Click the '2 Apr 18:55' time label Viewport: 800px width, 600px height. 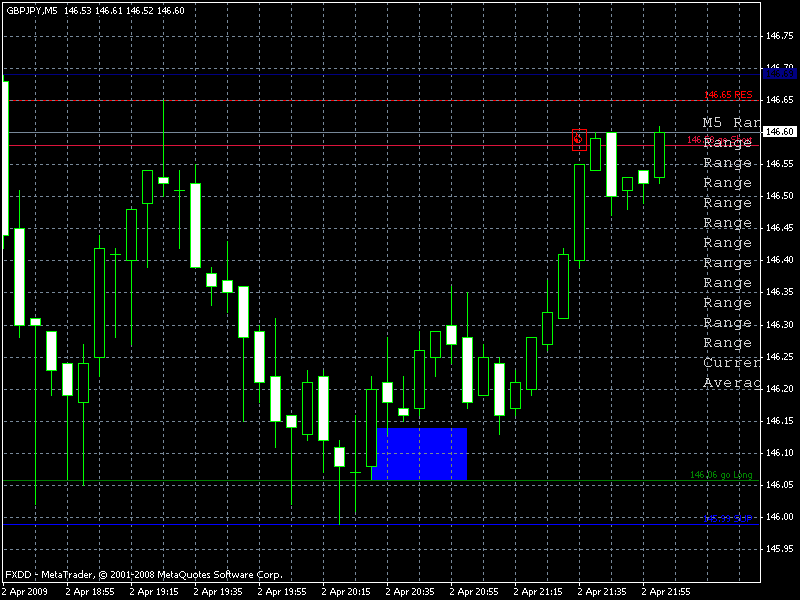coord(90,592)
